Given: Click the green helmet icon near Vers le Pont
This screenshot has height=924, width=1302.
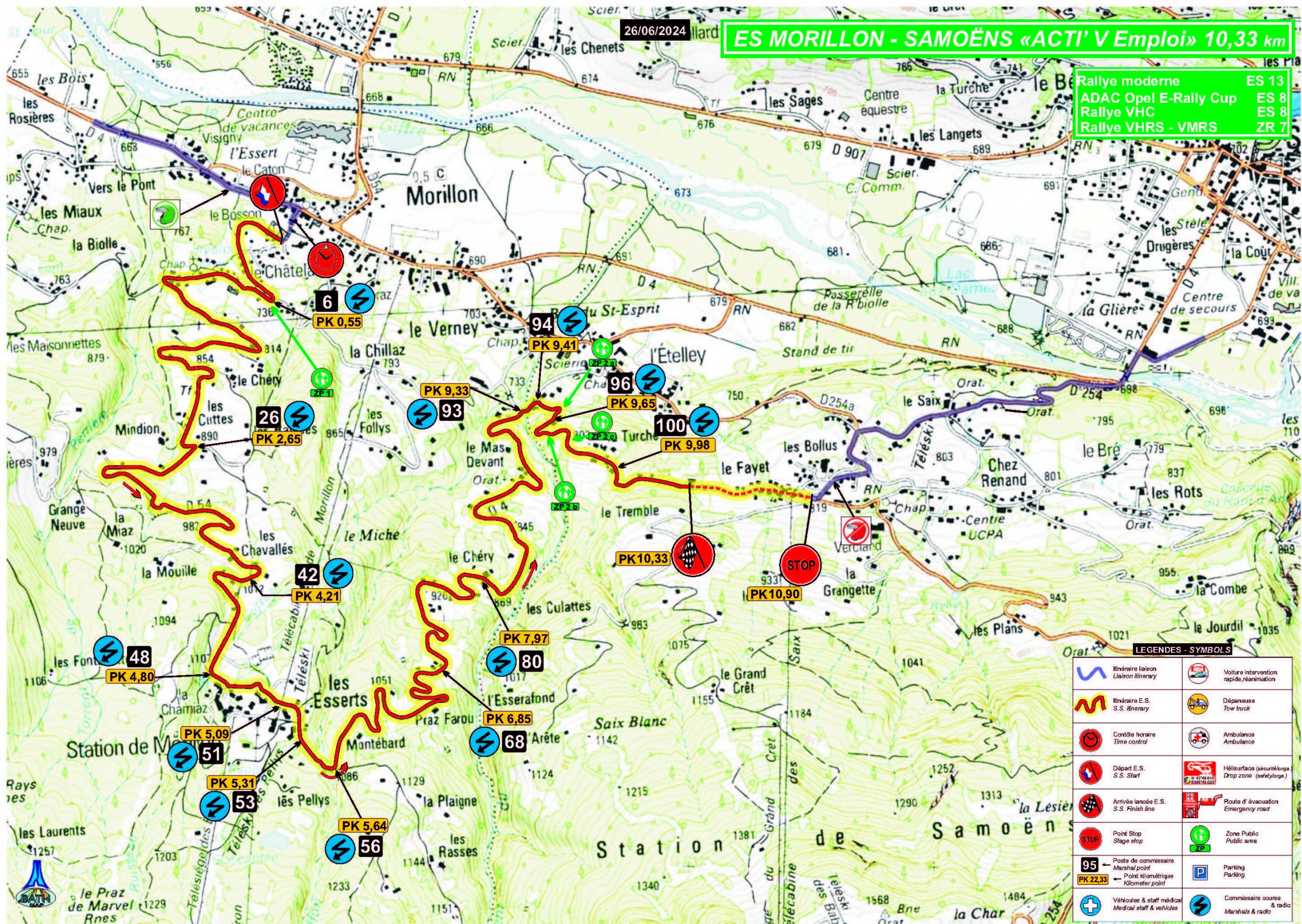Looking at the screenshot, I should 164,214.
